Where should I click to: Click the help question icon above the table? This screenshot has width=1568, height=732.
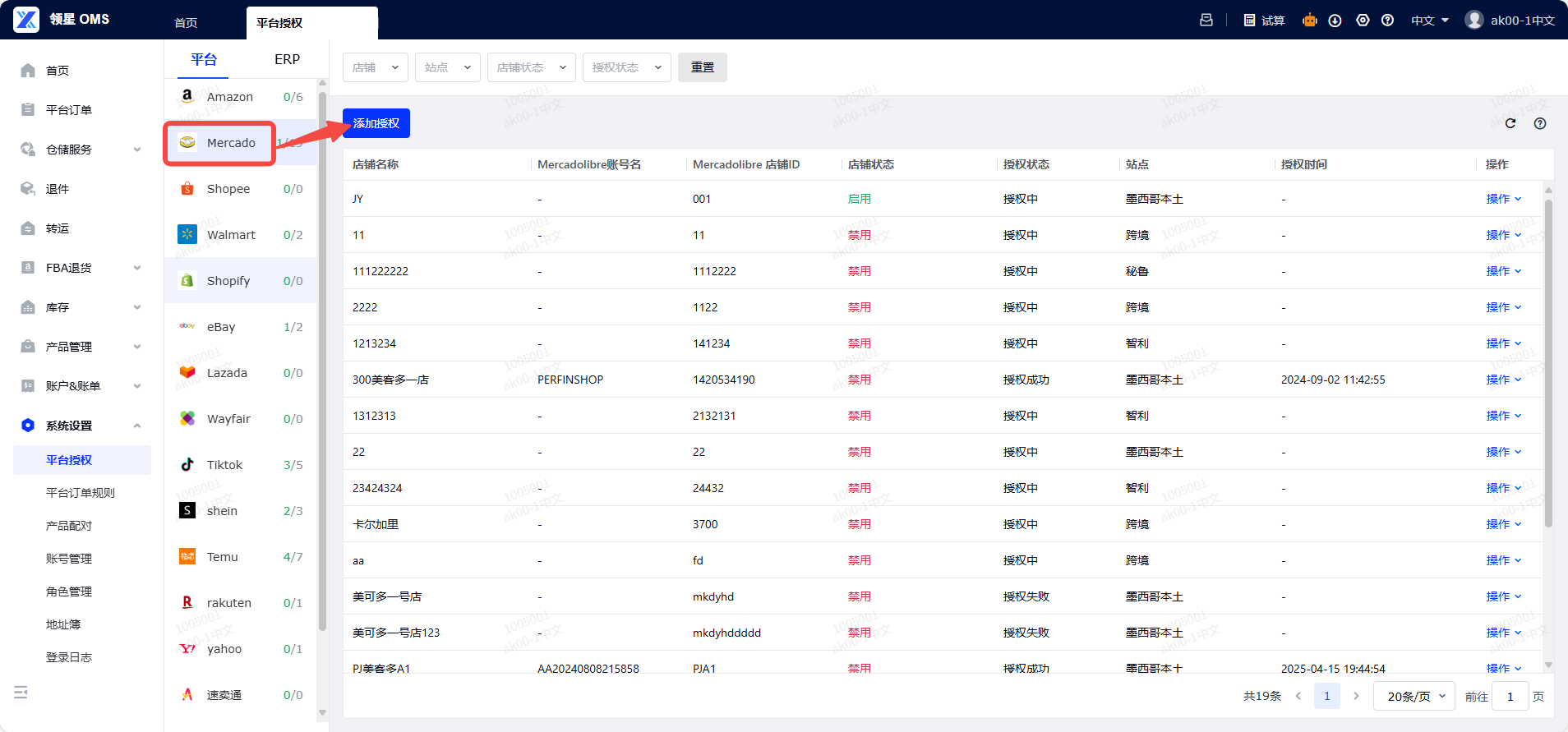coord(1540,123)
